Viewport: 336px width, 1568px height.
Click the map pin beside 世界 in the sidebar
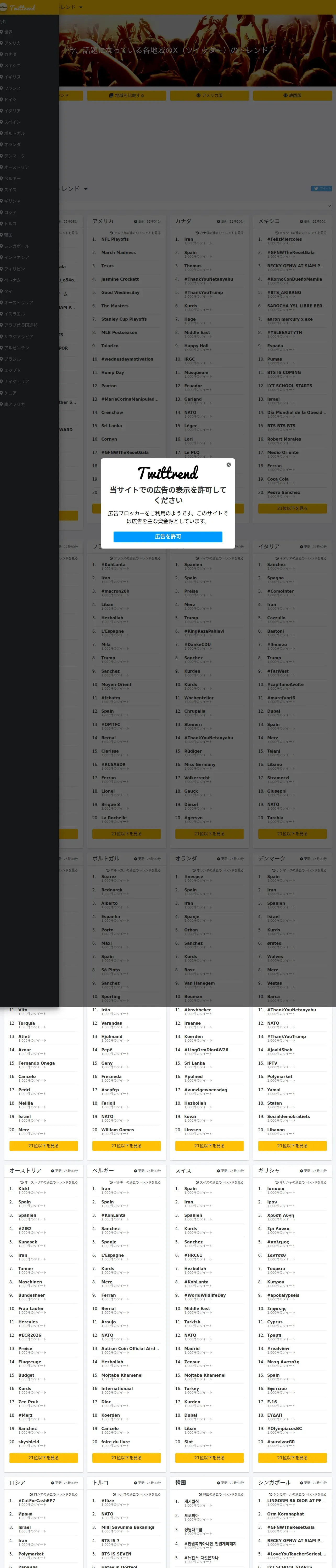[2, 32]
